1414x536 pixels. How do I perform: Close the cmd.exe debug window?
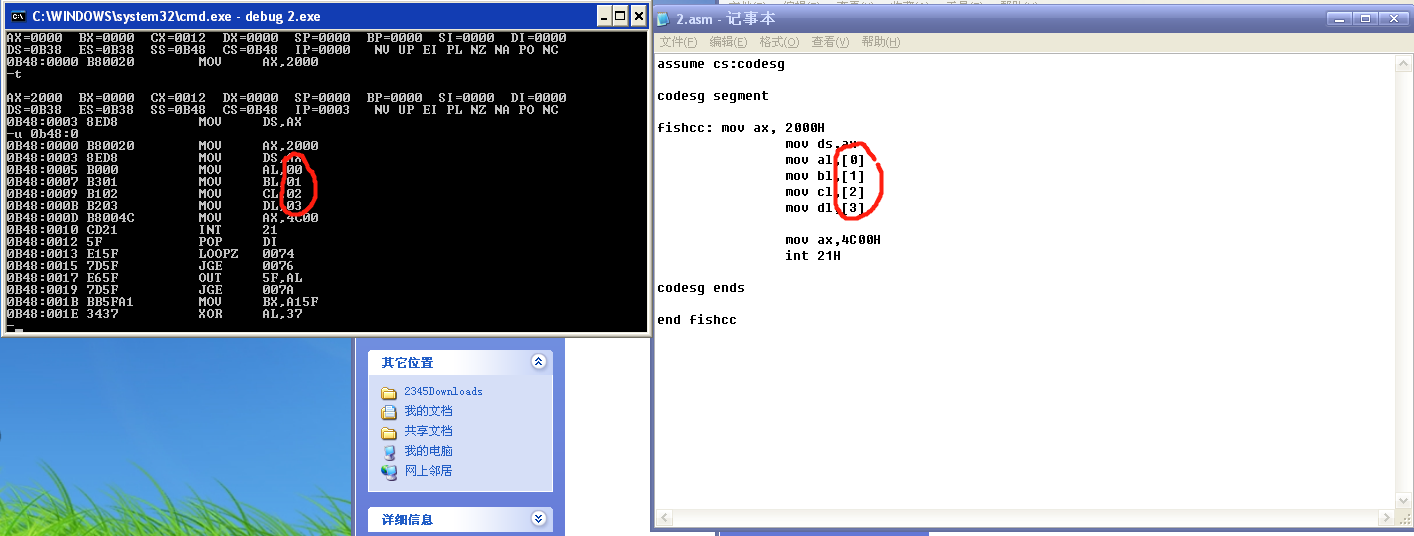coord(638,16)
